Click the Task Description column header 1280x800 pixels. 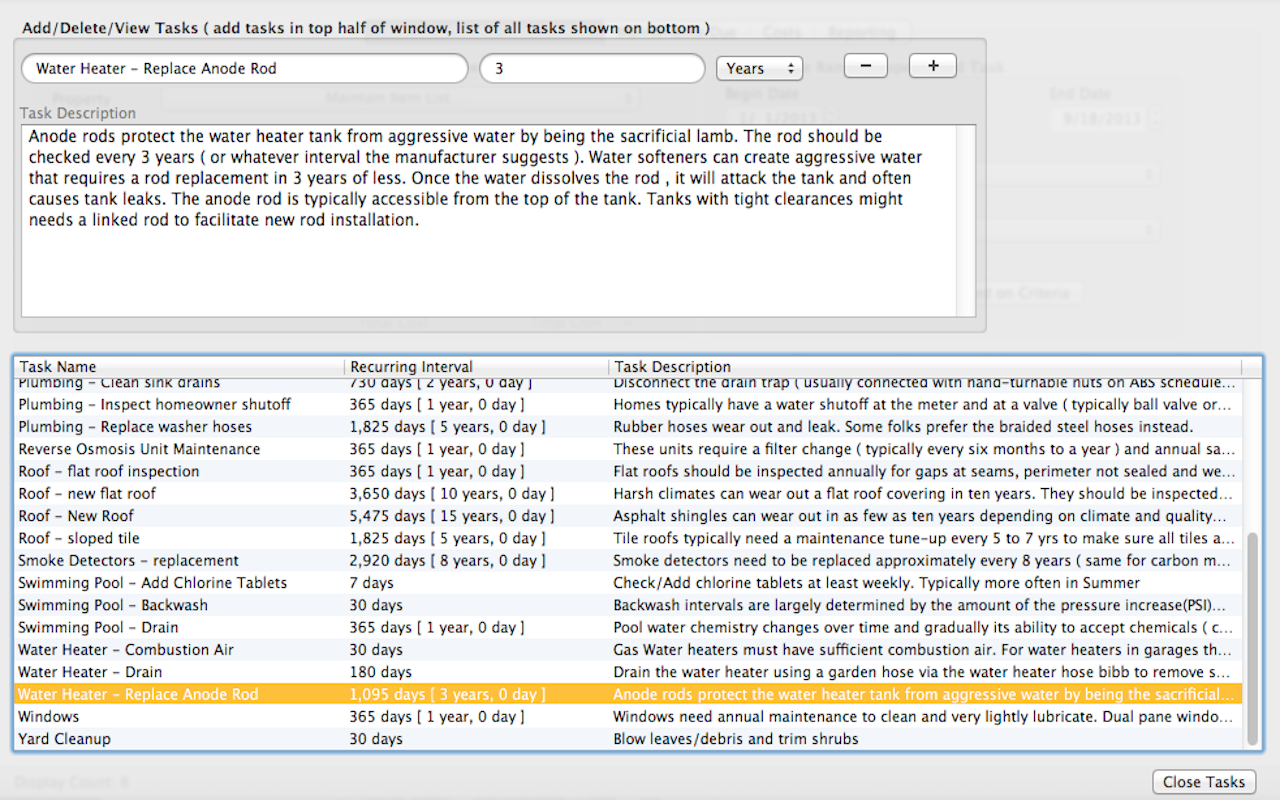pyautogui.click(x=924, y=367)
